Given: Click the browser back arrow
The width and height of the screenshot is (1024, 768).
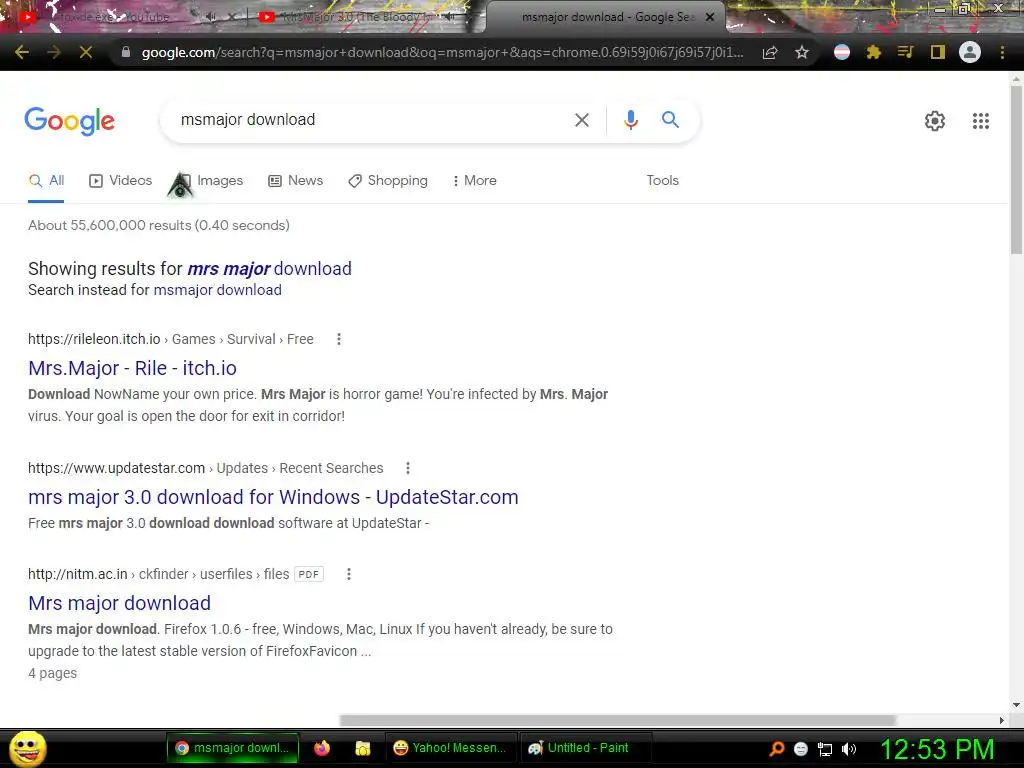Looking at the screenshot, I should click(x=22, y=52).
